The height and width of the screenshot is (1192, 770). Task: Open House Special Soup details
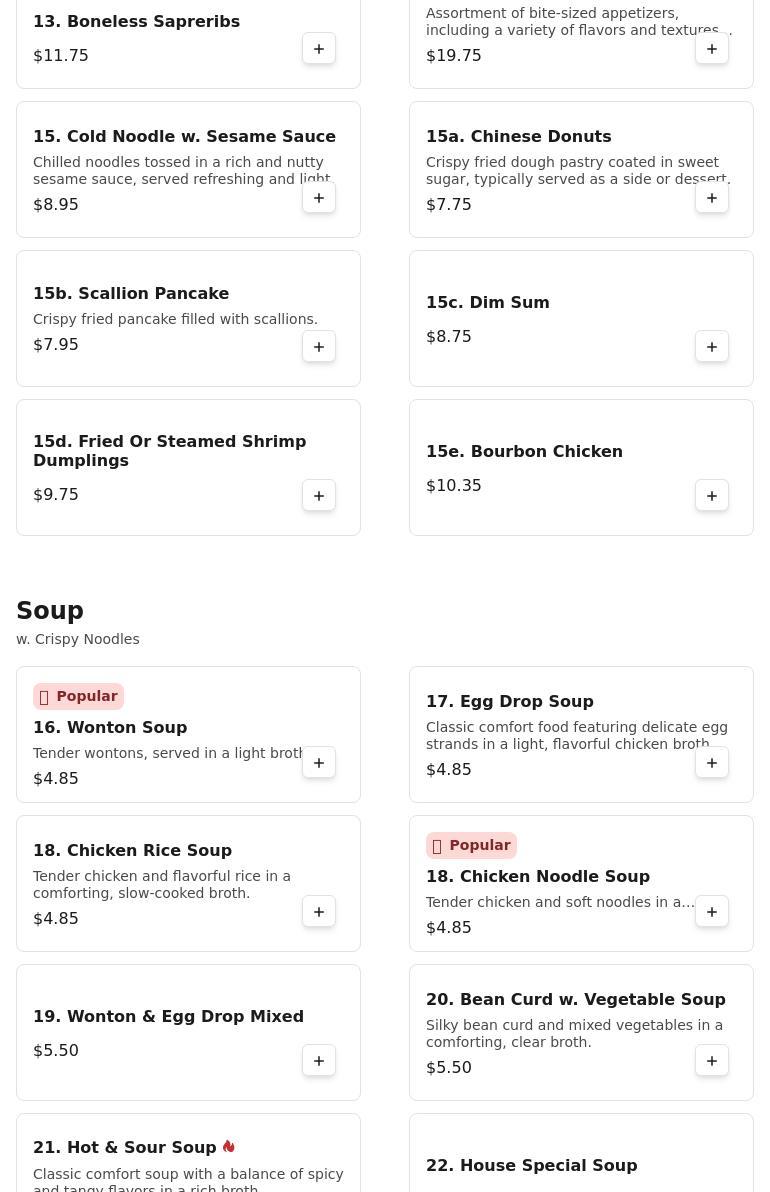point(531,1166)
